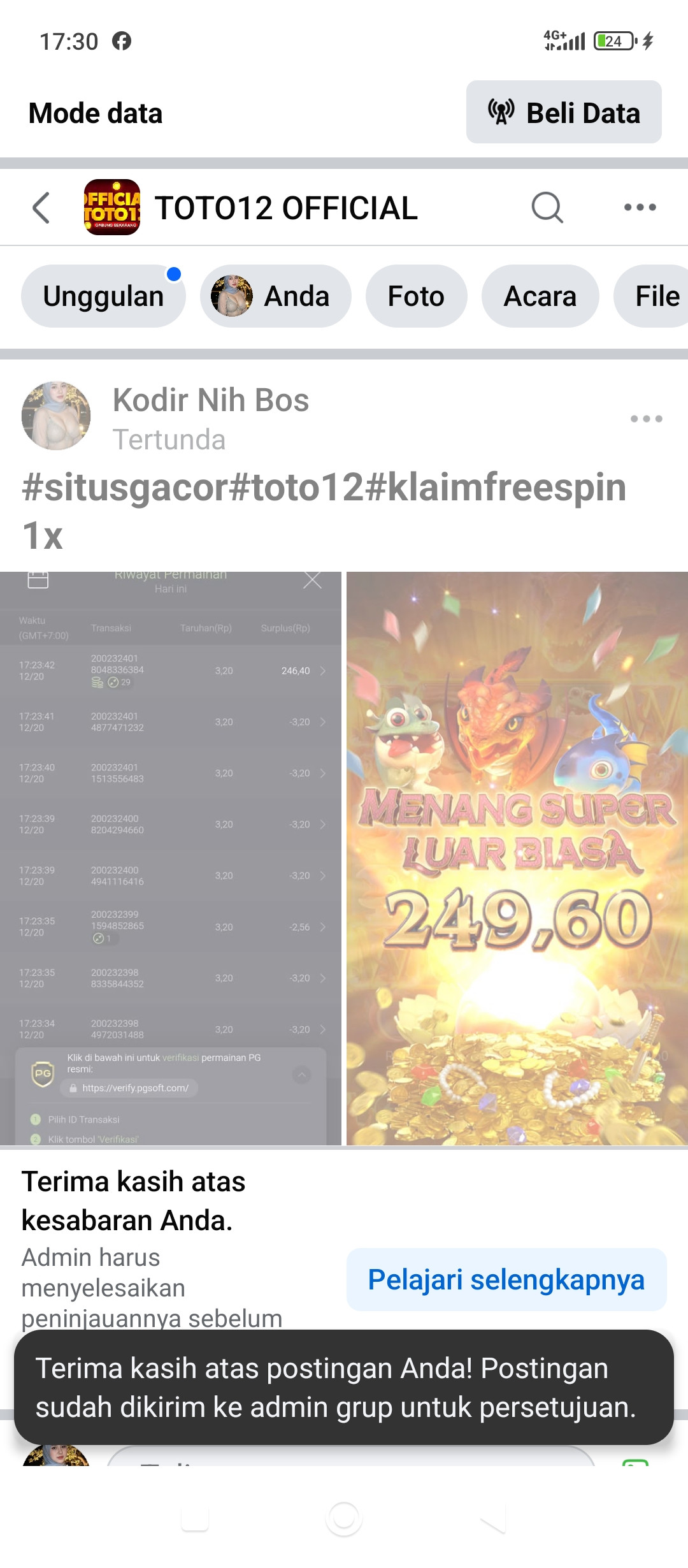Tap the battery indicator in the status bar
Image resolution: width=688 pixels, height=1568 pixels.
coord(615,41)
